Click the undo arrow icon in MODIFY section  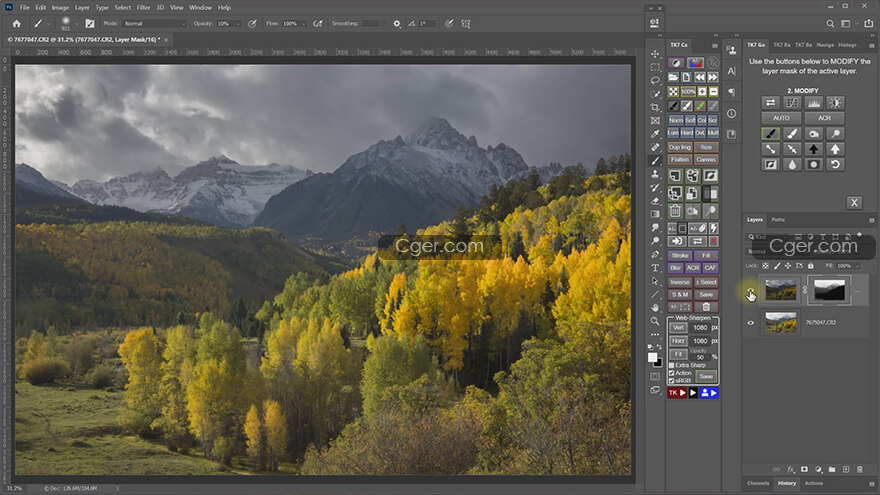click(835, 164)
